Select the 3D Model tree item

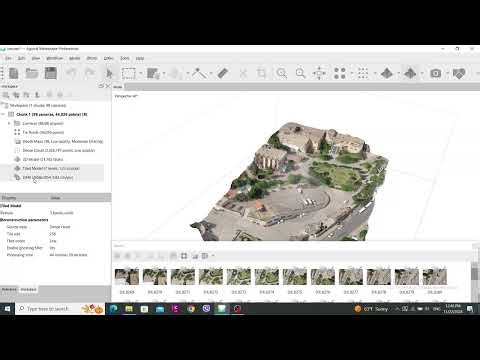pyautogui.click(x=42, y=159)
